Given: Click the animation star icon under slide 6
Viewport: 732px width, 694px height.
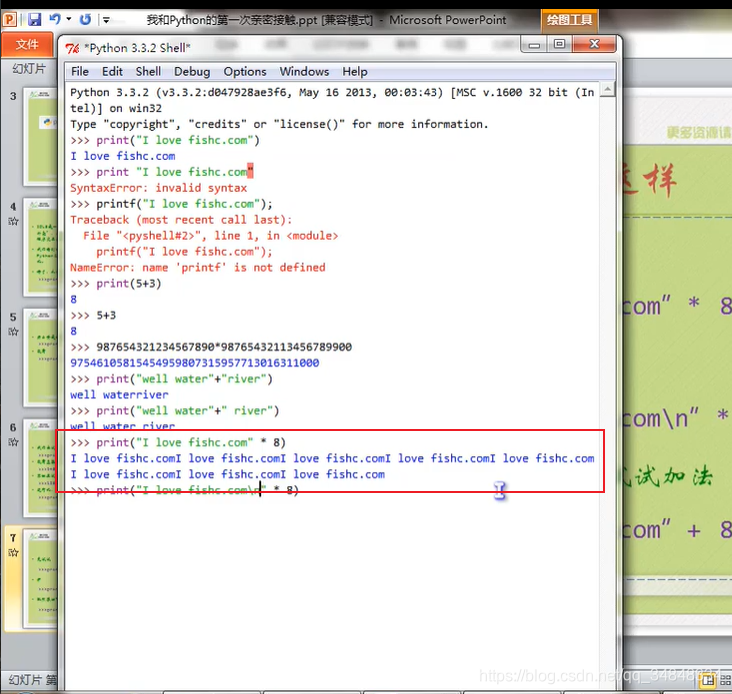Looking at the screenshot, I should point(13,442).
